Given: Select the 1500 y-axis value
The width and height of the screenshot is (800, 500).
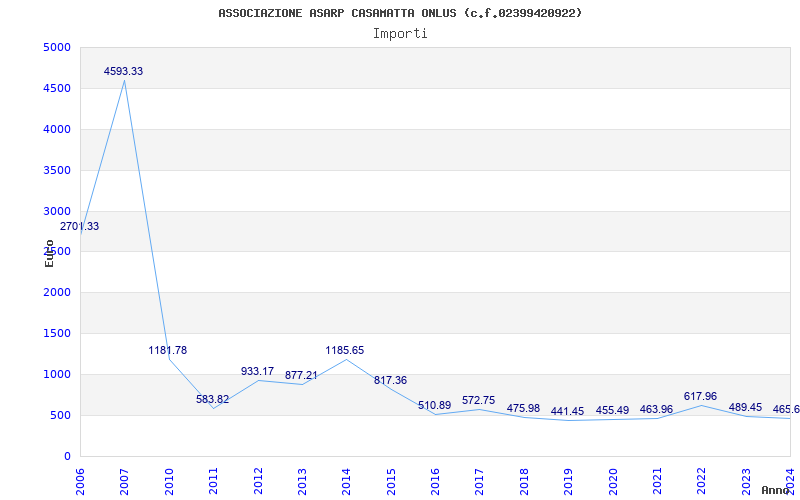Looking at the screenshot, I should (x=56, y=333).
